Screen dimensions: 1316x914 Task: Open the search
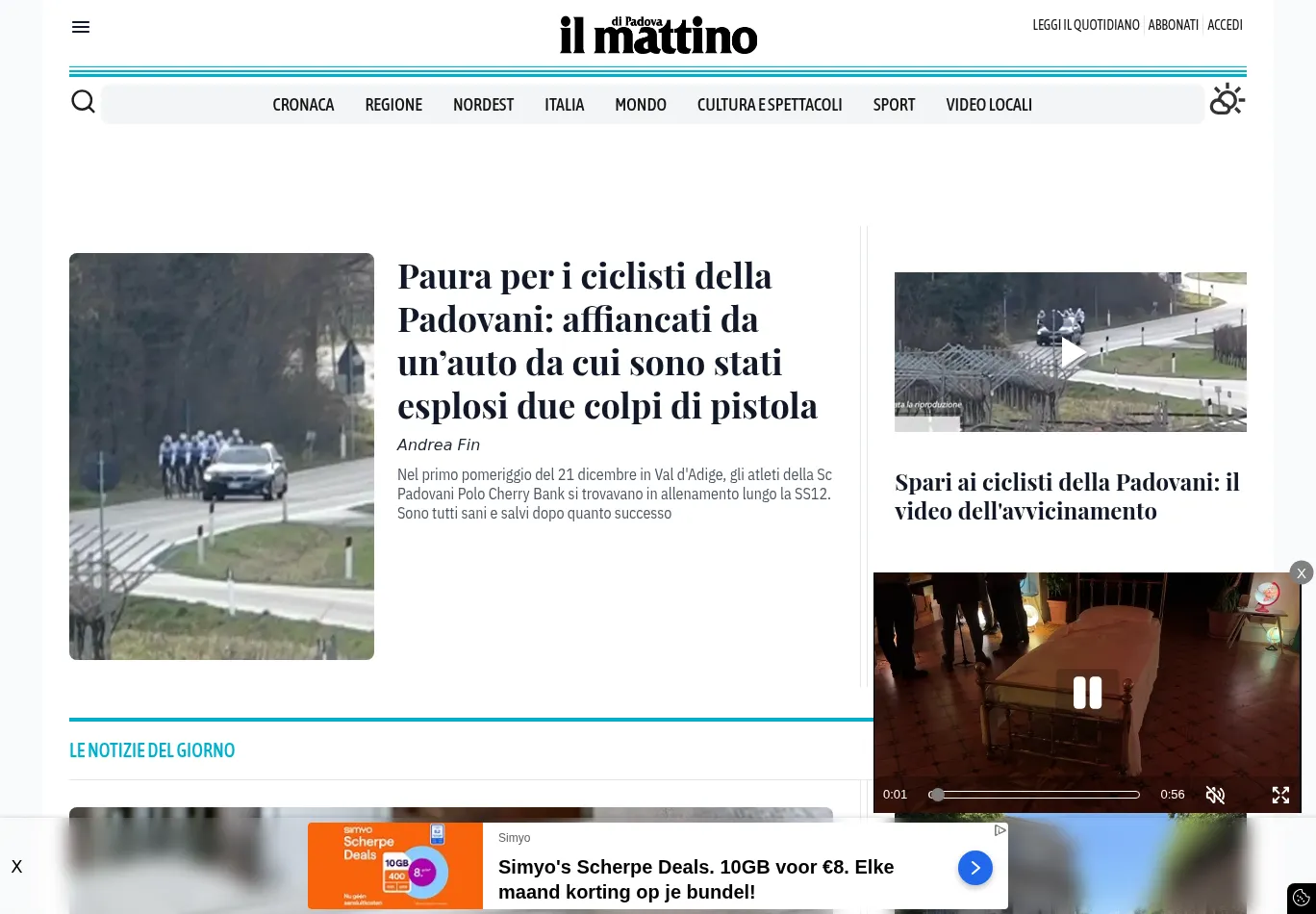point(83,100)
